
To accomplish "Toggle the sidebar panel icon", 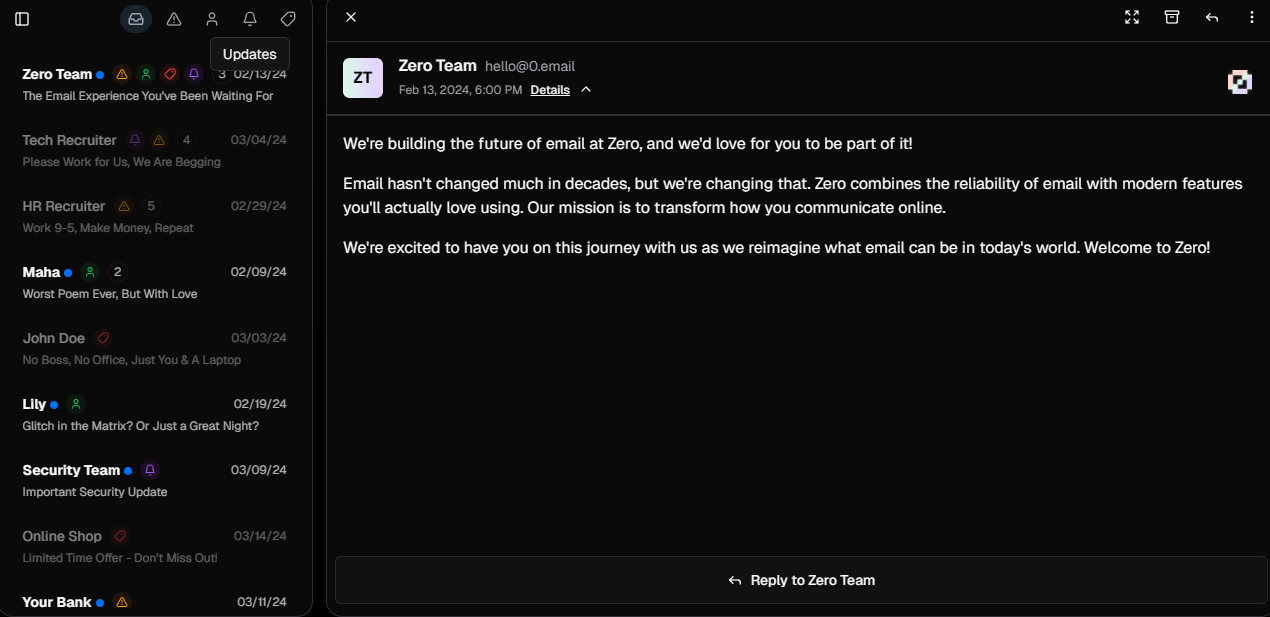I will coord(22,19).
